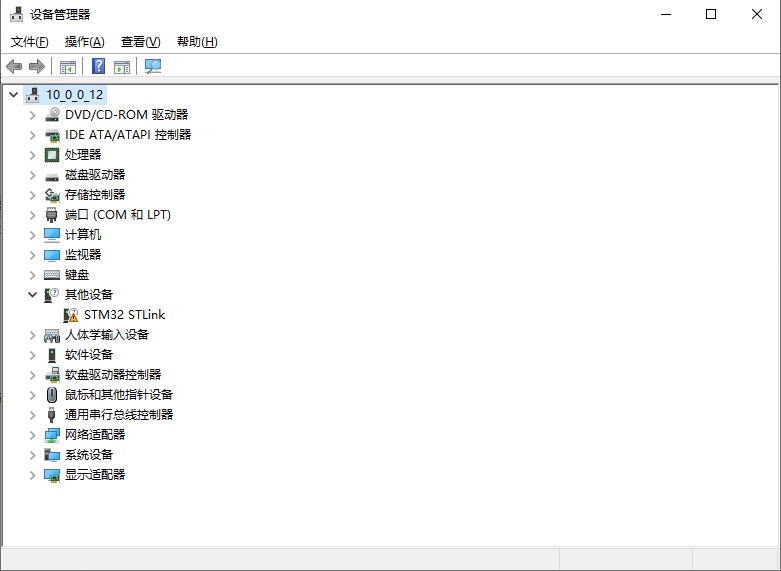Click the storage controller icon
781x571 pixels.
coord(52,195)
